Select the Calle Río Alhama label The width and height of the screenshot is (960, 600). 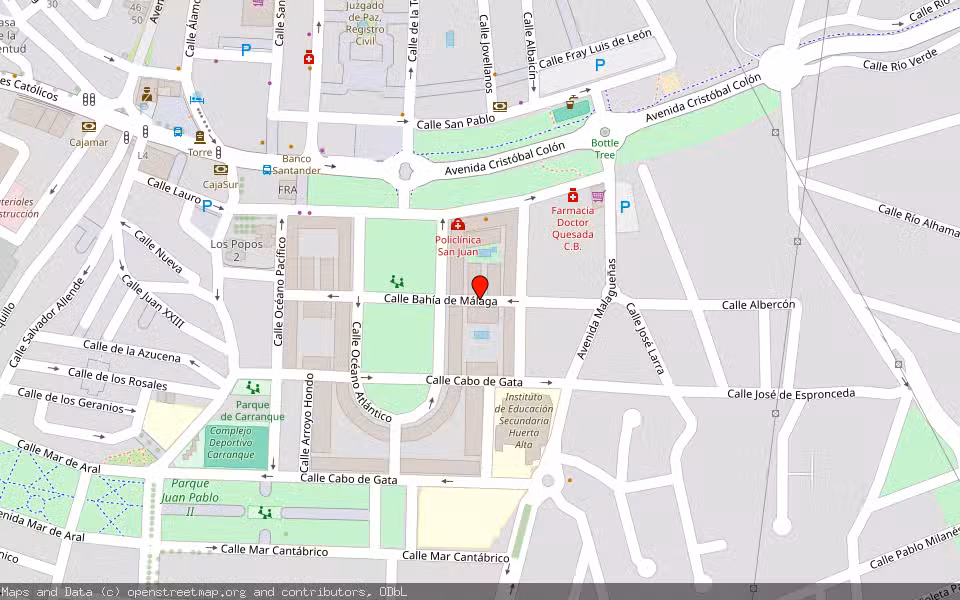(918, 220)
